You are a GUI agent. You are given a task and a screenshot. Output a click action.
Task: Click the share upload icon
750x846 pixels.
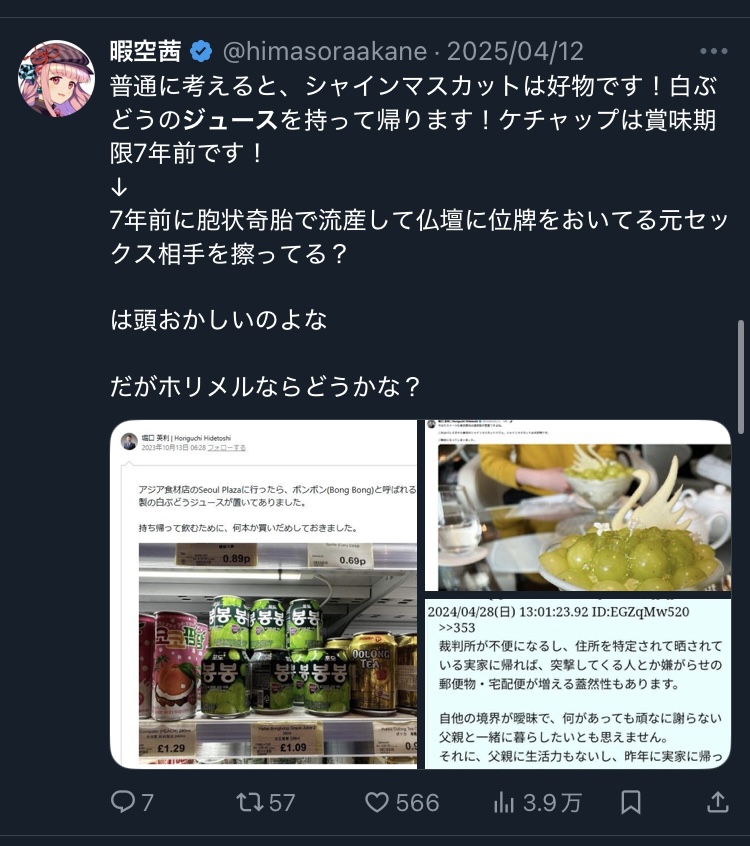718,802
